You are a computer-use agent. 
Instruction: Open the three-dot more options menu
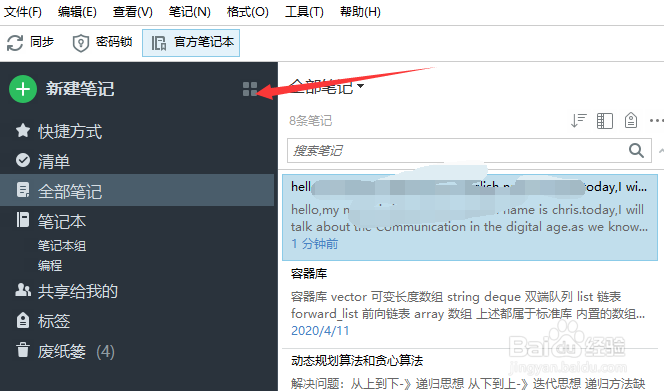pos(656,121)
